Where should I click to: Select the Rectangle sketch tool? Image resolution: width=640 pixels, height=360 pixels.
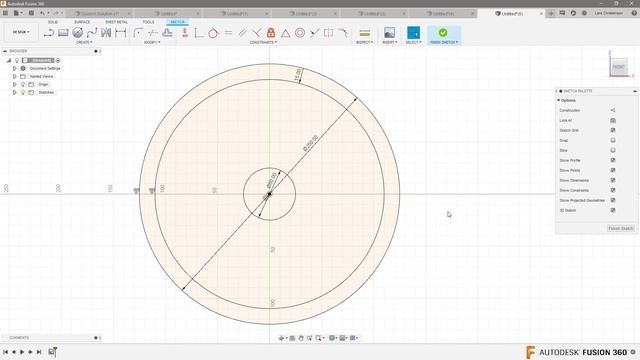[63, 33]
